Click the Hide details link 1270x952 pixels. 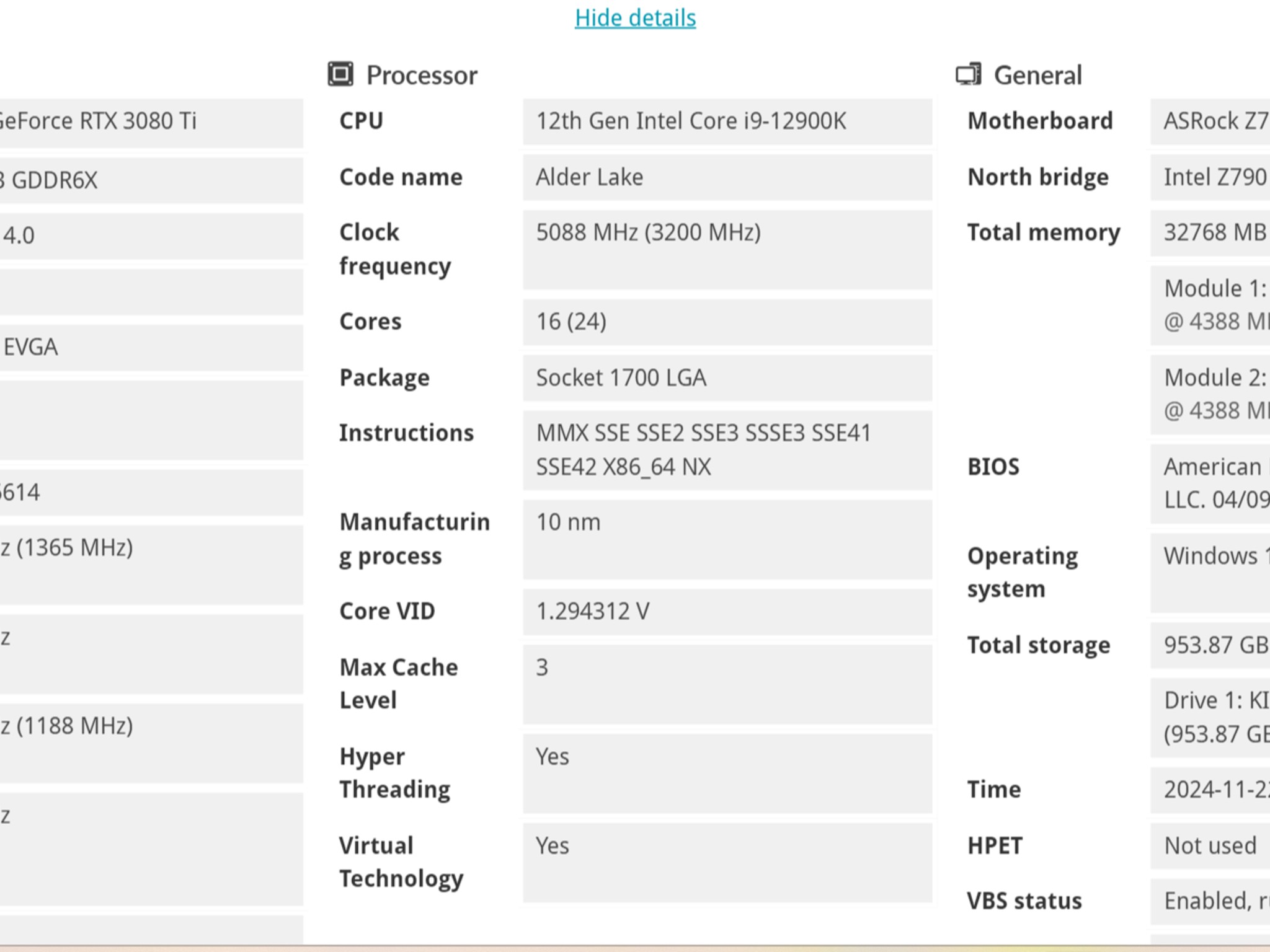635,18
